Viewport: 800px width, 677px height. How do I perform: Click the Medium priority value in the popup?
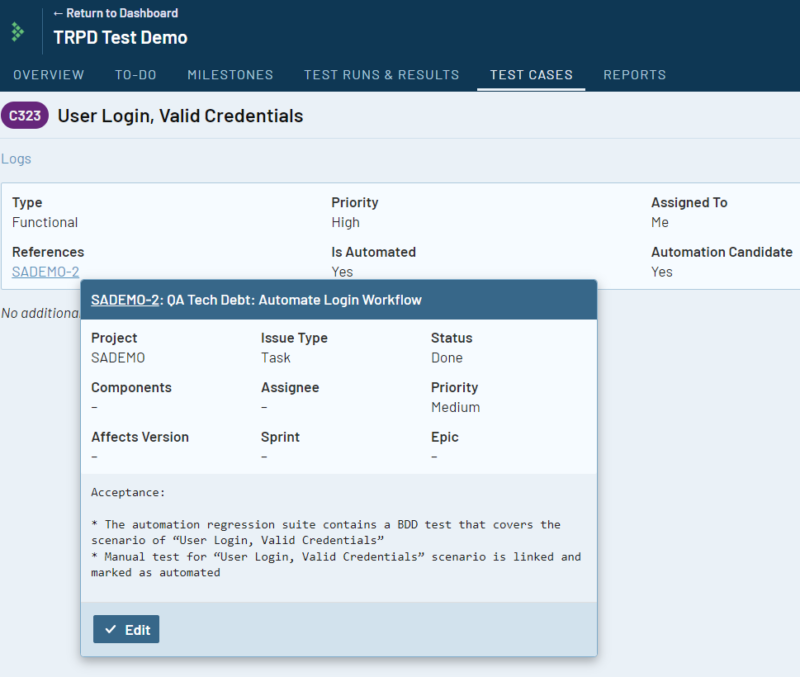455,408
